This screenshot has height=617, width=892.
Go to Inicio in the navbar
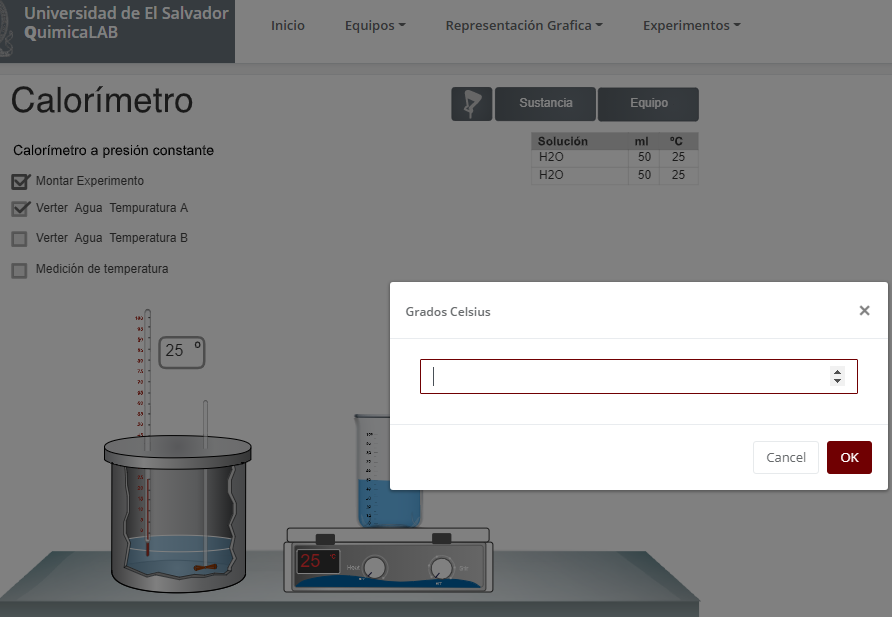(288, 26)
